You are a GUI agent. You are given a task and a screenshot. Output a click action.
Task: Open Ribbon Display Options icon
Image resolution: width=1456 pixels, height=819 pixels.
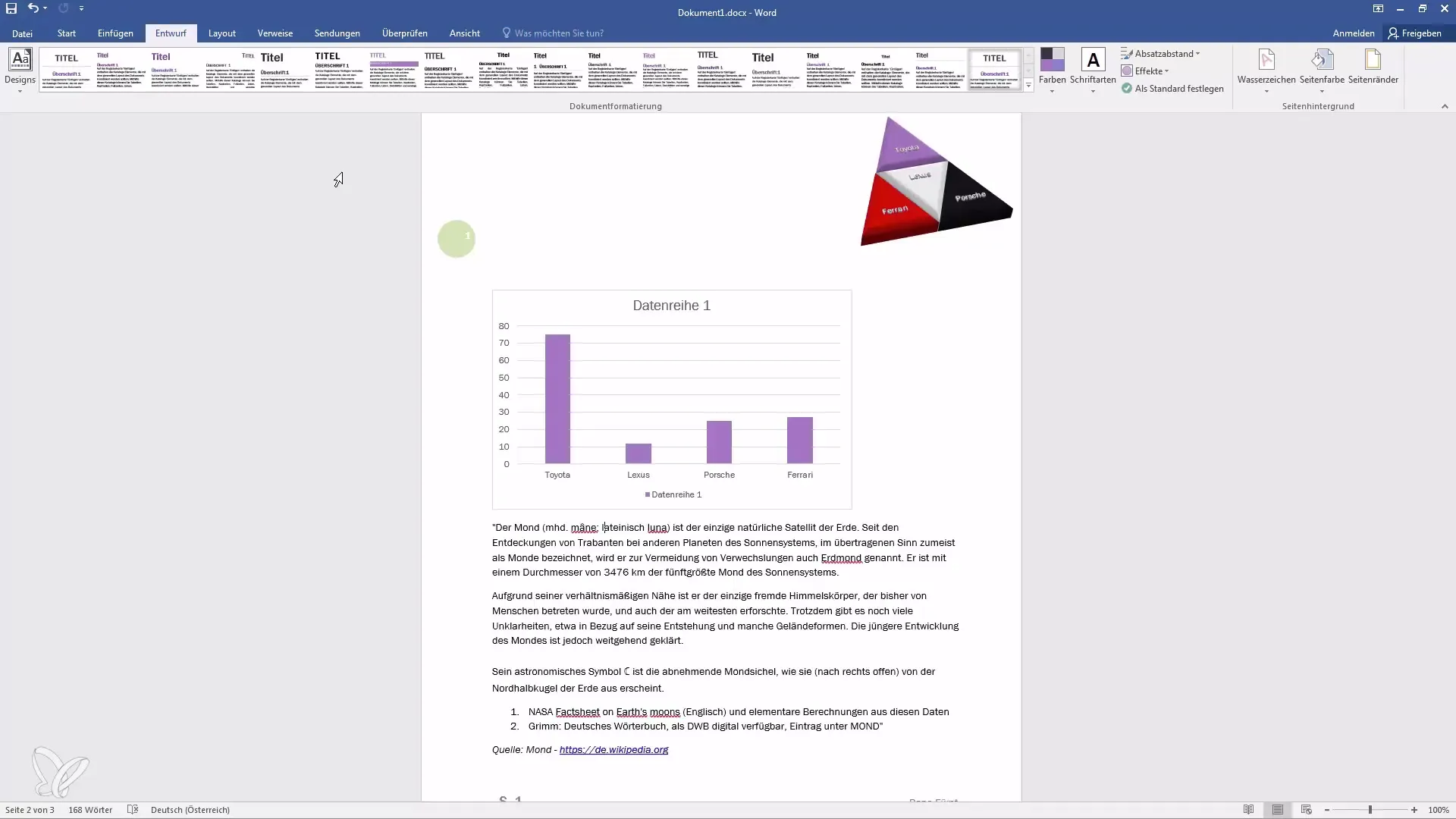click(x=1378, y=9)
